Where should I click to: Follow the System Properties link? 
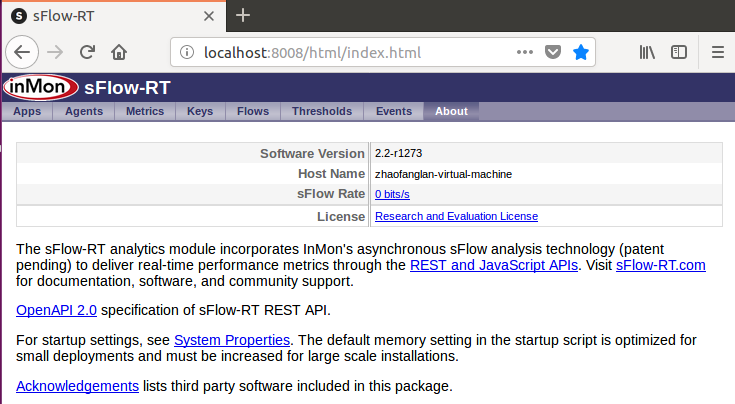[x=232, y=340]
